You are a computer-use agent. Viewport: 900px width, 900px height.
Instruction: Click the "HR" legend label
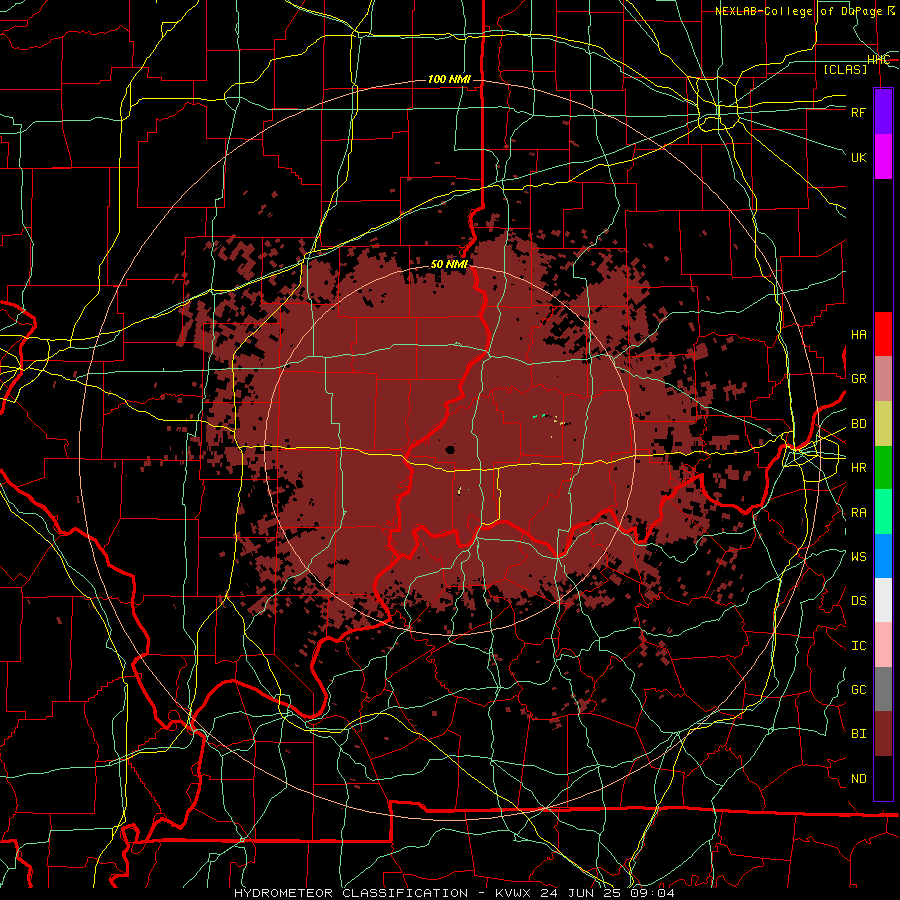coord(858,468)
